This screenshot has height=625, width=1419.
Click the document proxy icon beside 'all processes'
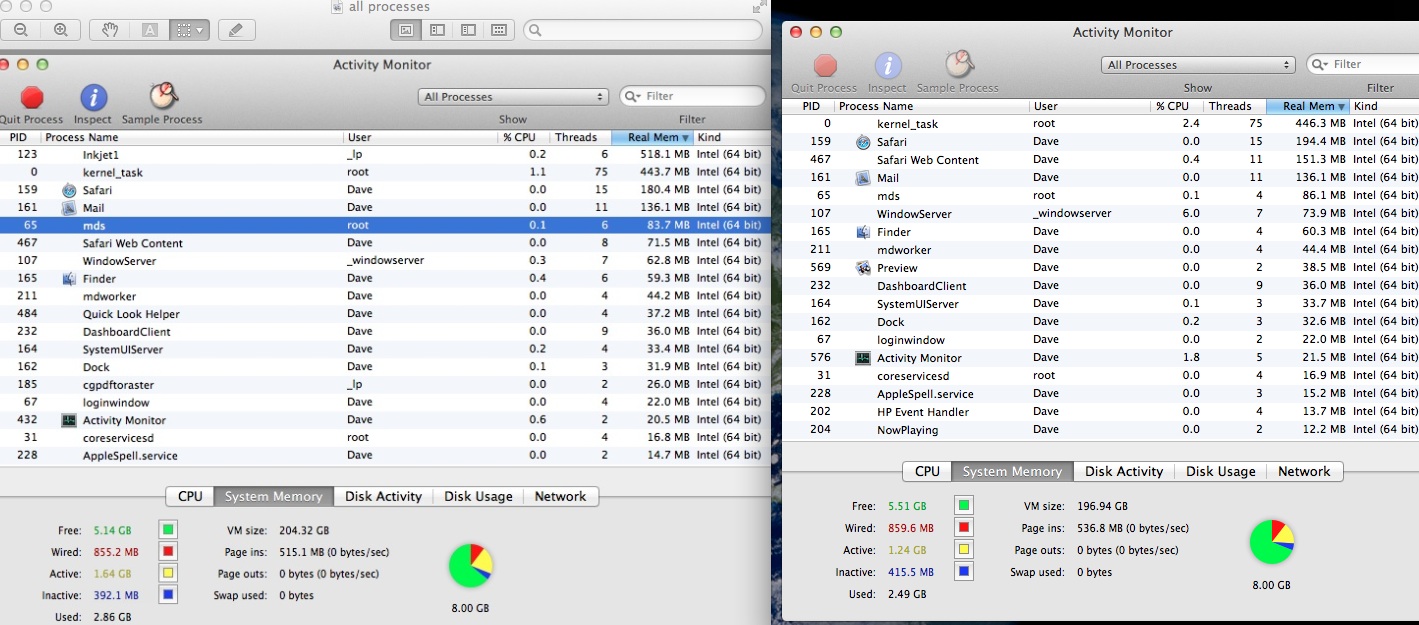click(x=338, y=7)
